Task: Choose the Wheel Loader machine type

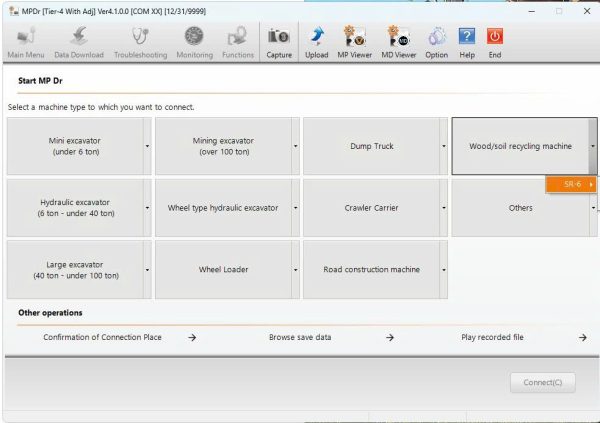Action: (x=223, y=269)
